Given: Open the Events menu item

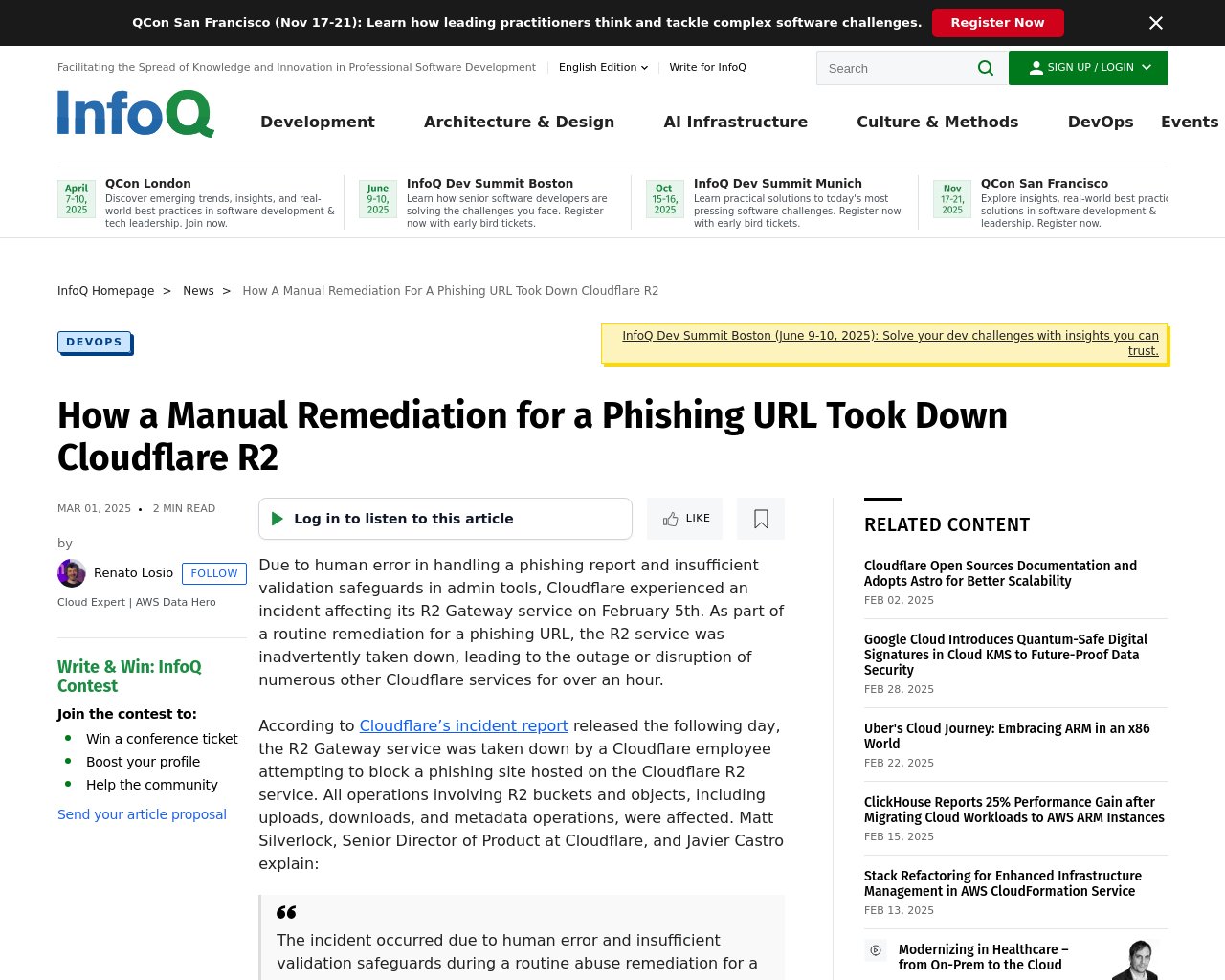Looking at the screenshot, I should tap(1190, 122).
